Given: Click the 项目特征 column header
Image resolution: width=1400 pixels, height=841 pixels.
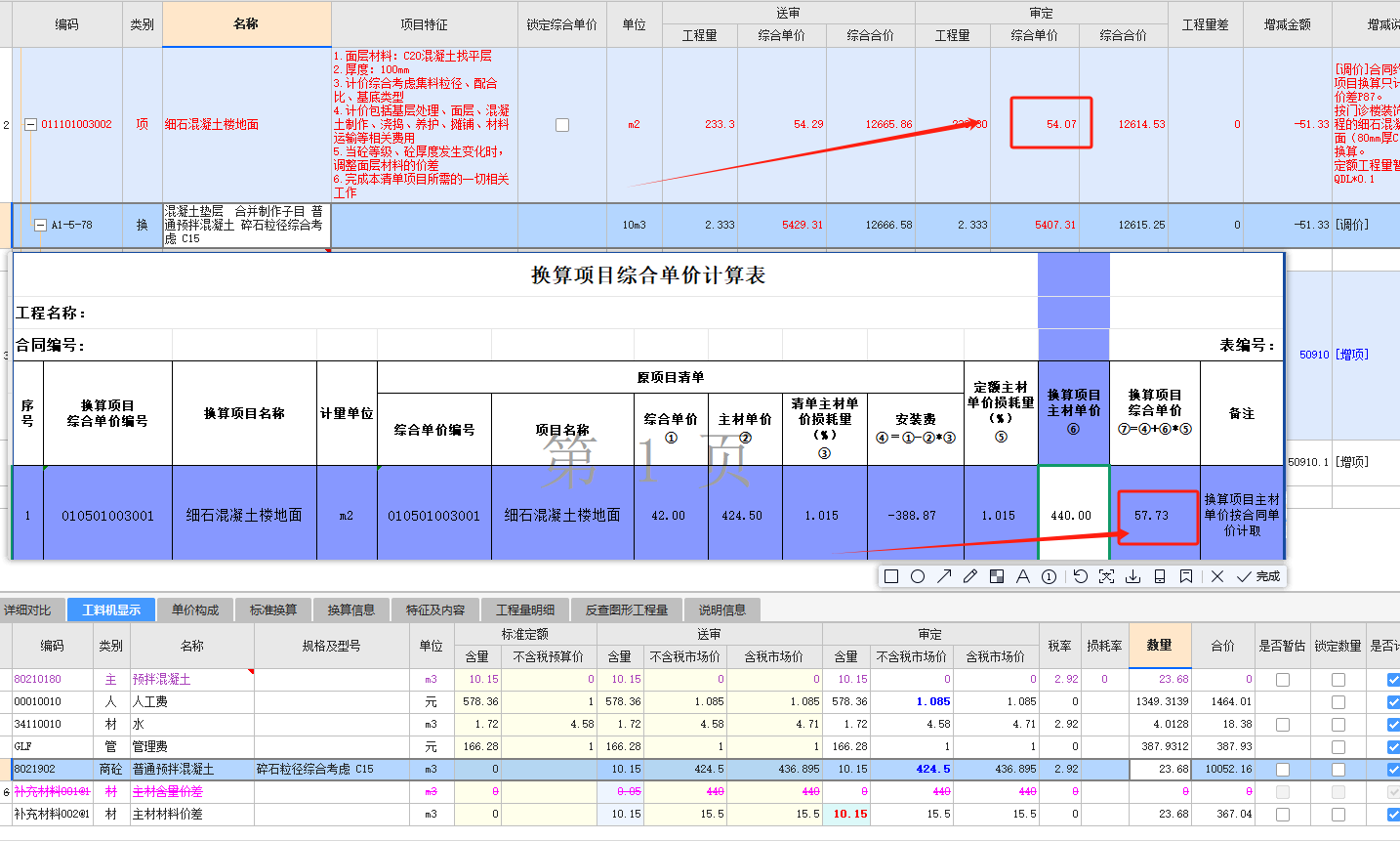Looking at the screenshot, I should pyautogui.click(x=425, y=24).
